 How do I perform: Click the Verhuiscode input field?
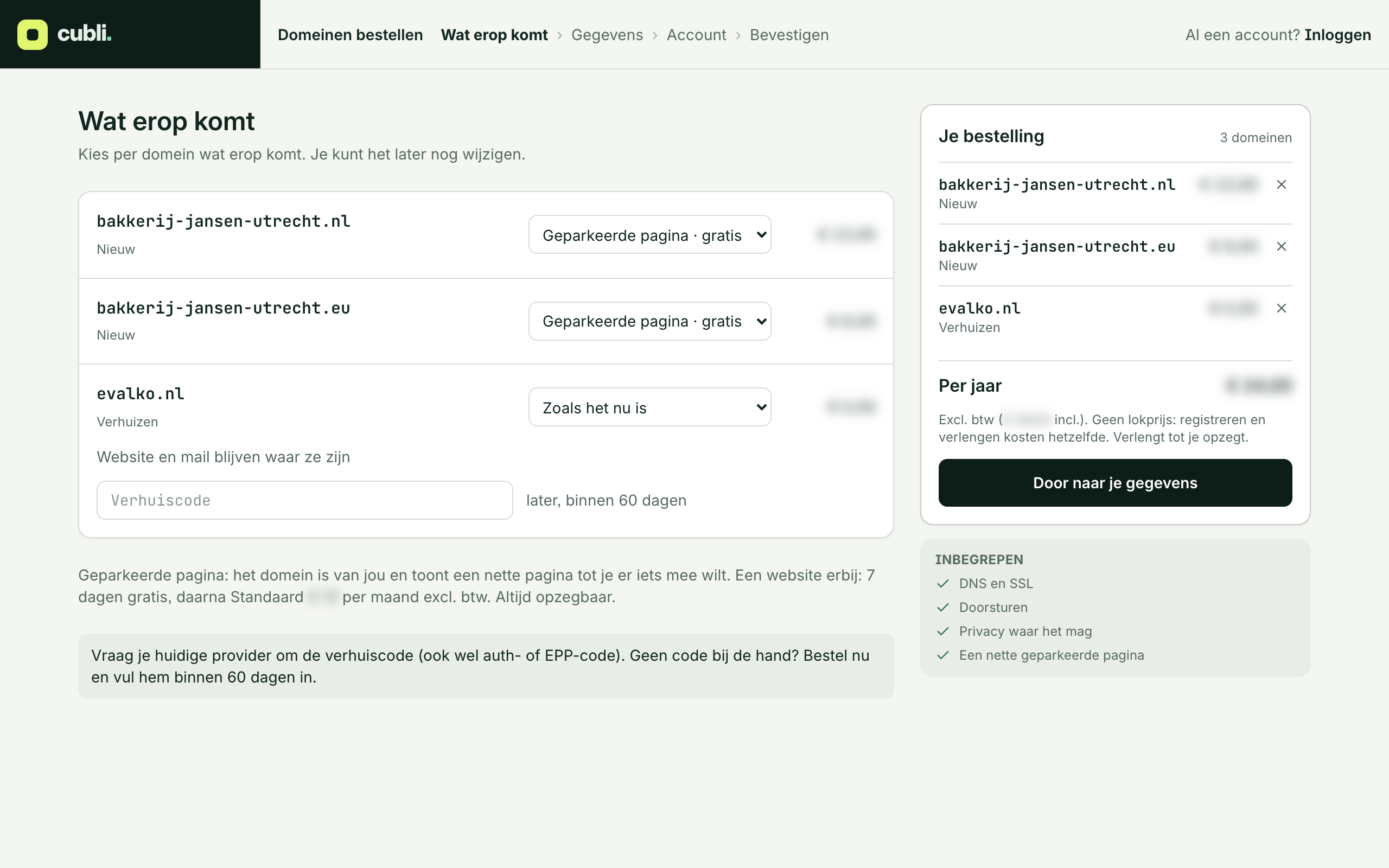(x=305, y=500)
